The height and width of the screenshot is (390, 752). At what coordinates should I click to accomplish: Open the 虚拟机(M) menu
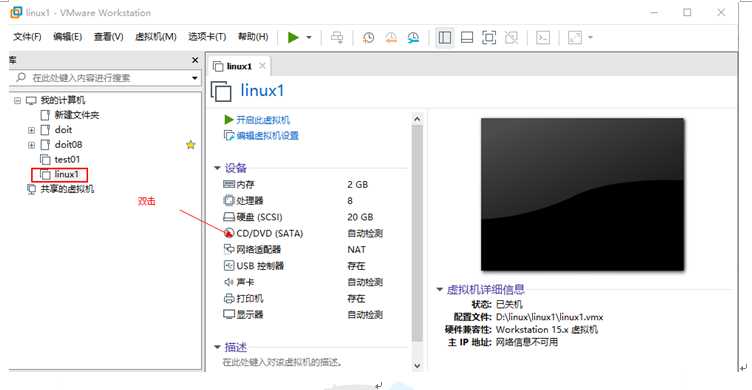(x=156, y=37)
